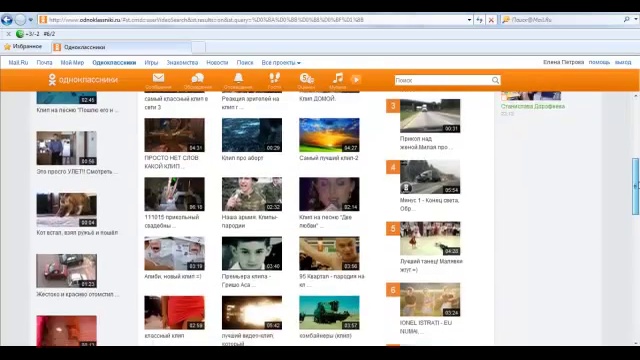The image size is (640, 360).
Task: Open a new blank browser tab
Action: [198, 47]
